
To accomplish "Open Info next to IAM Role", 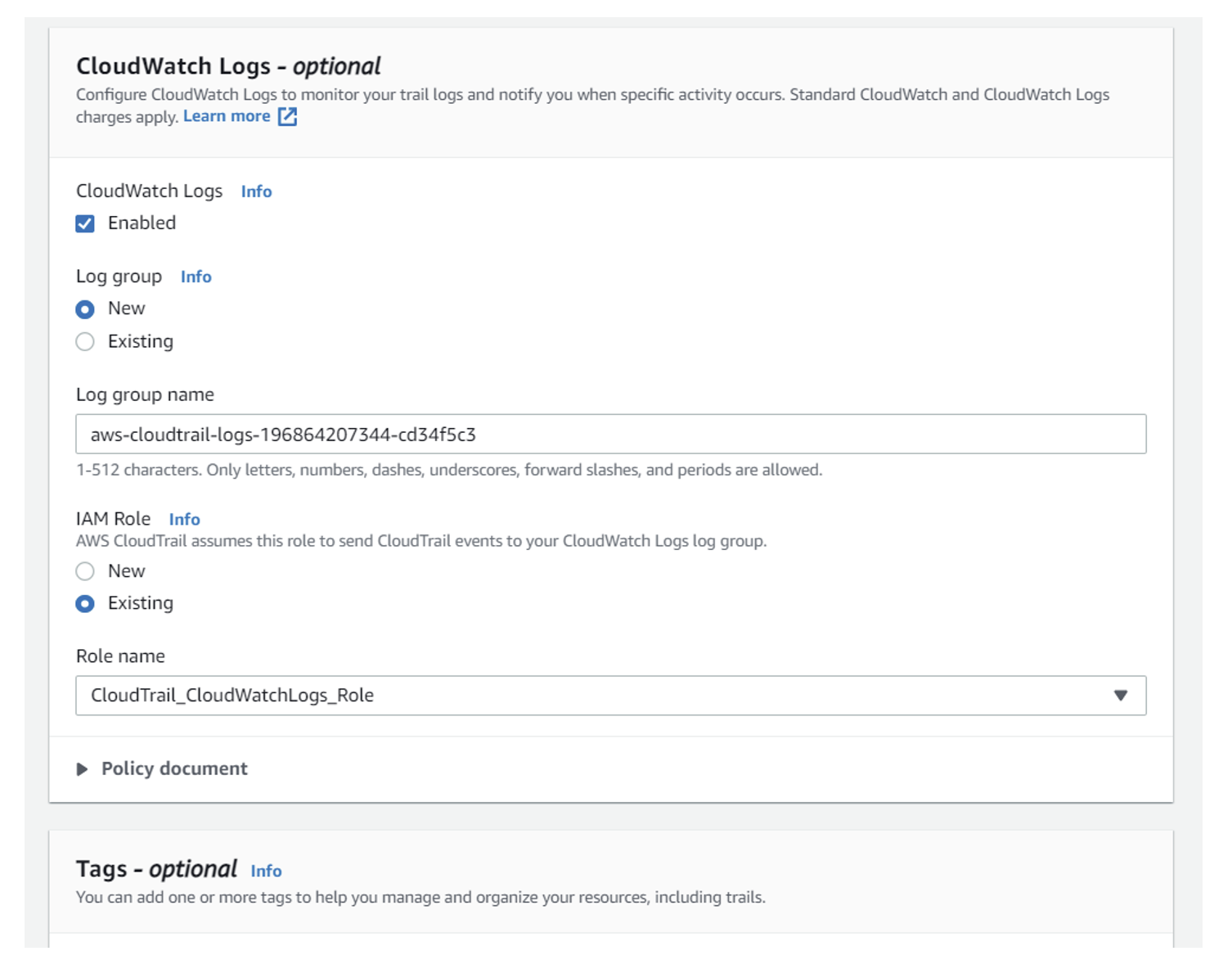I will (x=185, y=520).
